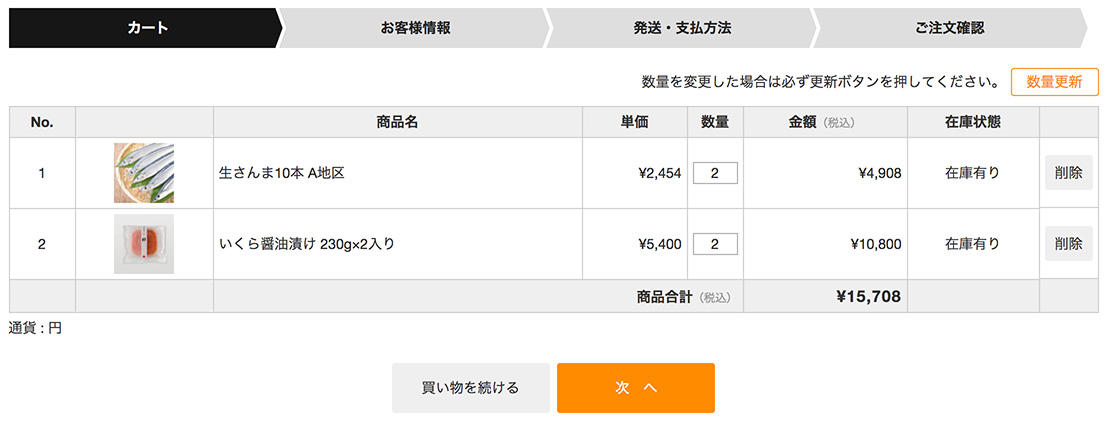Screen dimensions: 1109x426
Task: Select quantity field for いくら醤油漬け
Action: coord(715,244)
